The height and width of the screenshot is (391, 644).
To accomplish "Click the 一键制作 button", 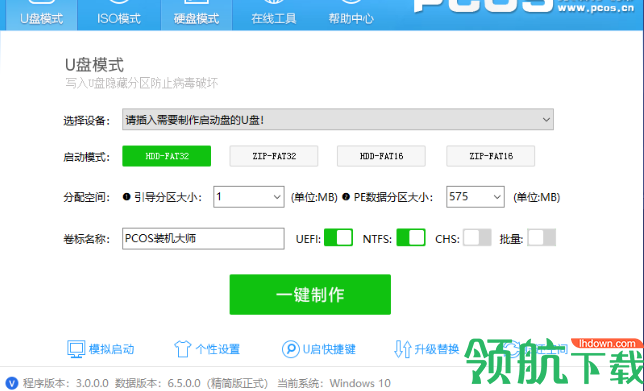I will point(310,294).
